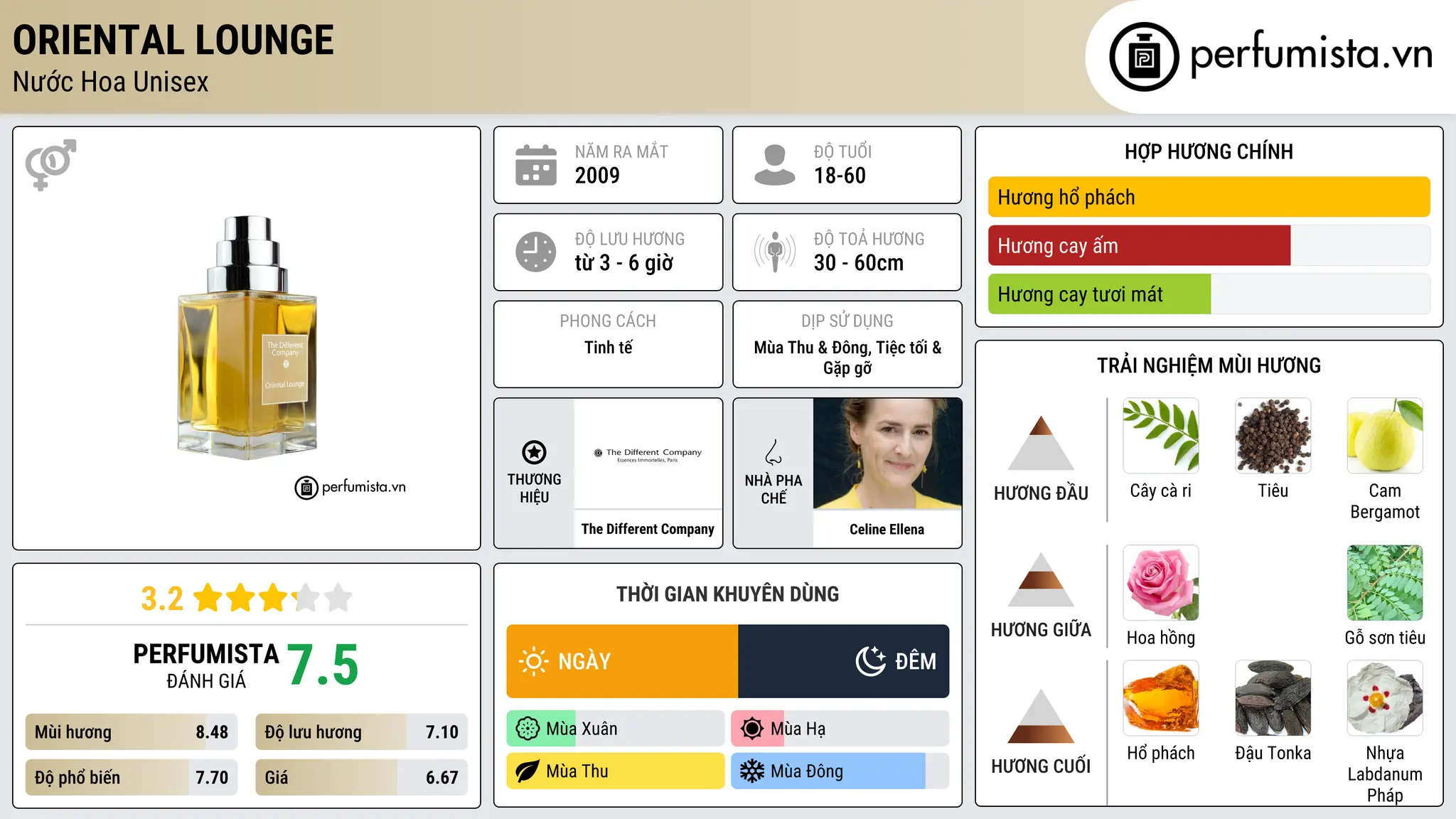This screenshot has width=1456, height=819.
Task: Select the Hương cay tươi mát accord bar
Action: click(x=1209, y=294)
